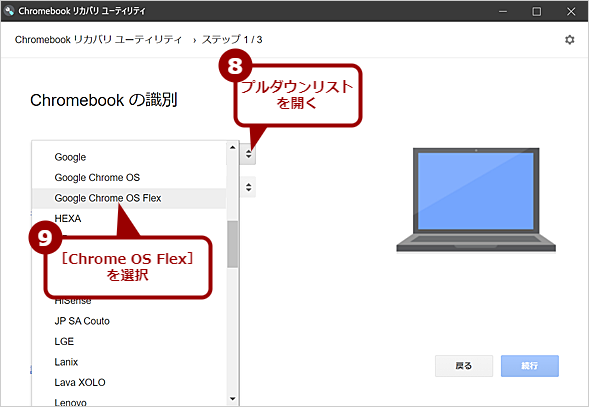Screen dimensions: 589x407
Task: Click the Chromebook recovery utility title-bar wrench icon
Action: pyautogui.click(x=9, y=11)
